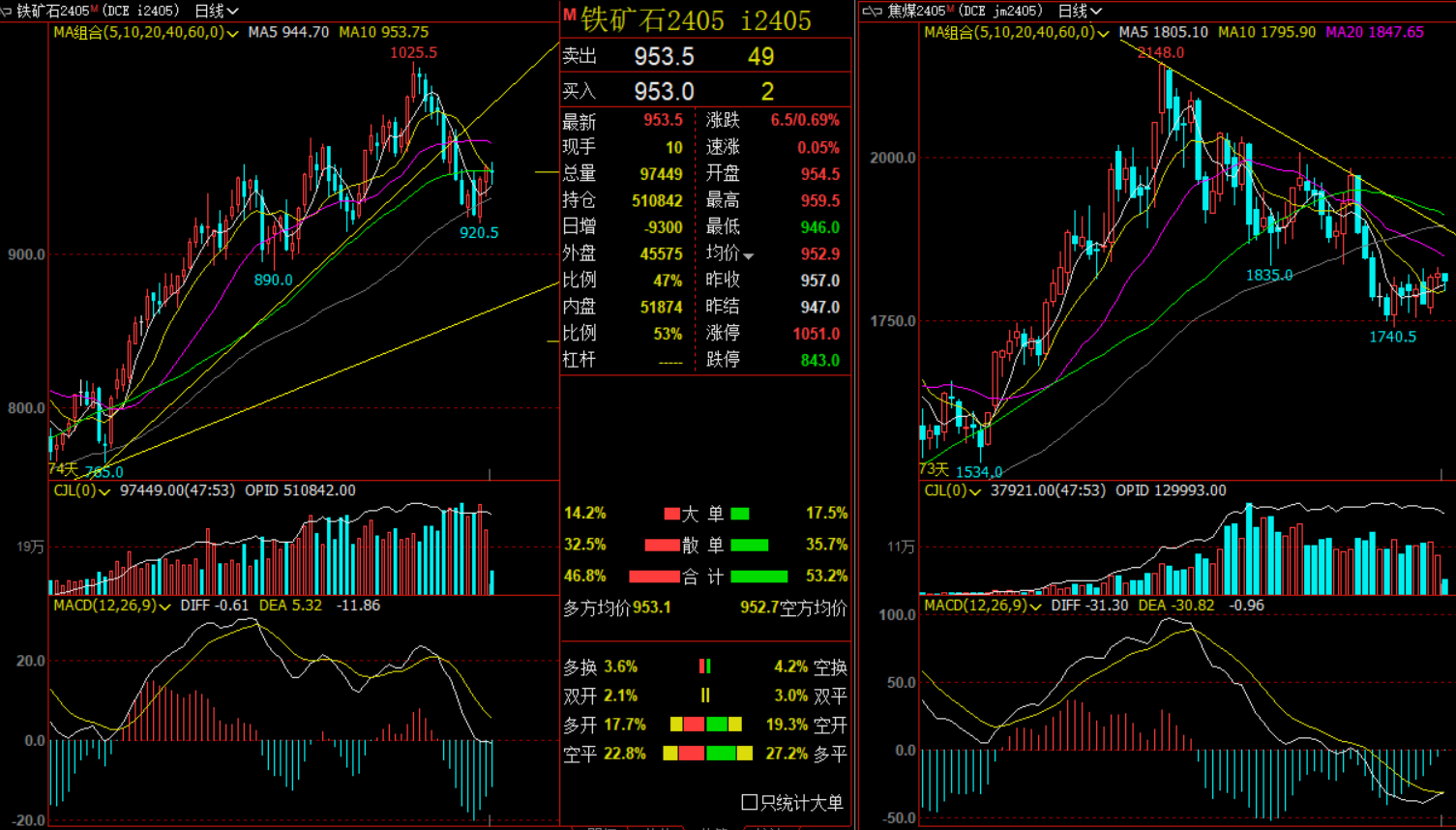
Task: Open the 日线 period dropdown on iron ore chart
Action: pos(217,11)
